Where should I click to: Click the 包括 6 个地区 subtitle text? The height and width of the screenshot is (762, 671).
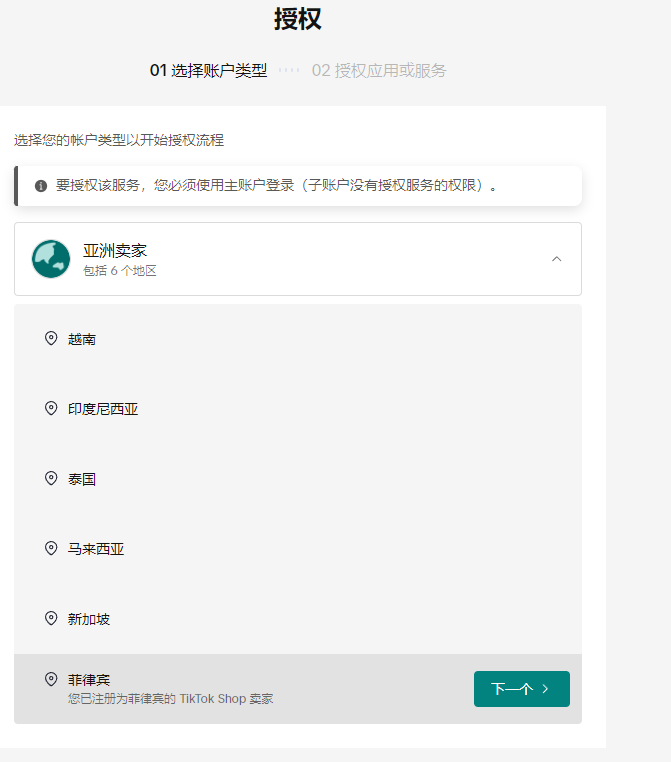point(120,271)
